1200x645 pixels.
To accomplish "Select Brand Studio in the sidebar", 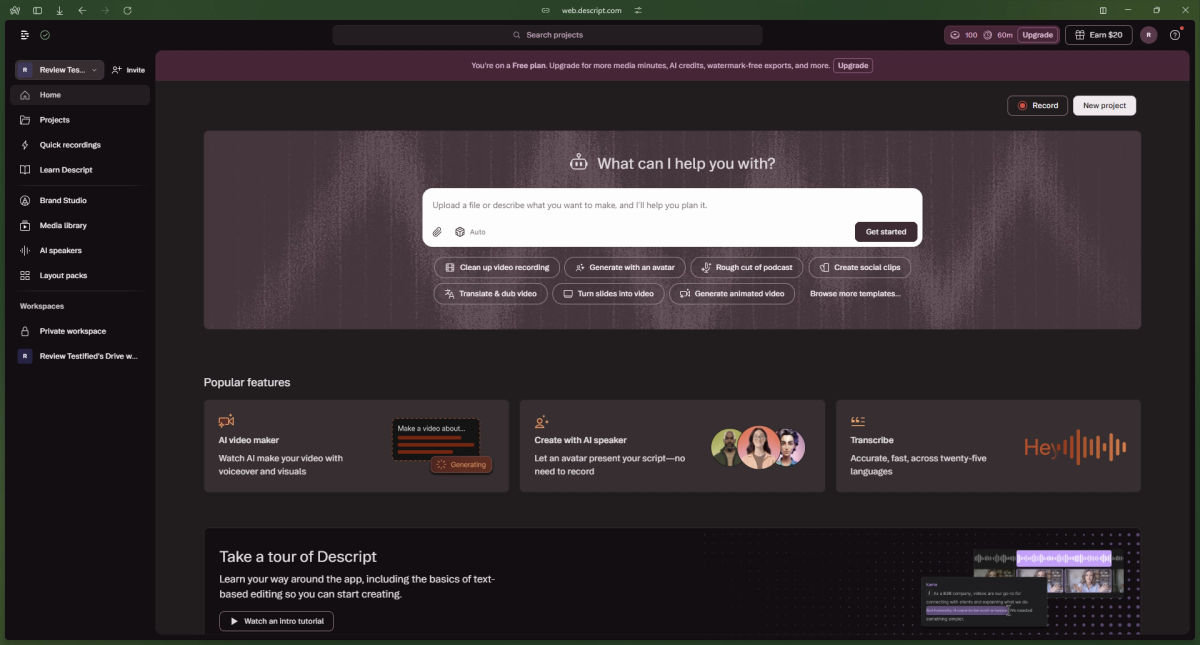I will pyautogui.click(x=64, y=200).
